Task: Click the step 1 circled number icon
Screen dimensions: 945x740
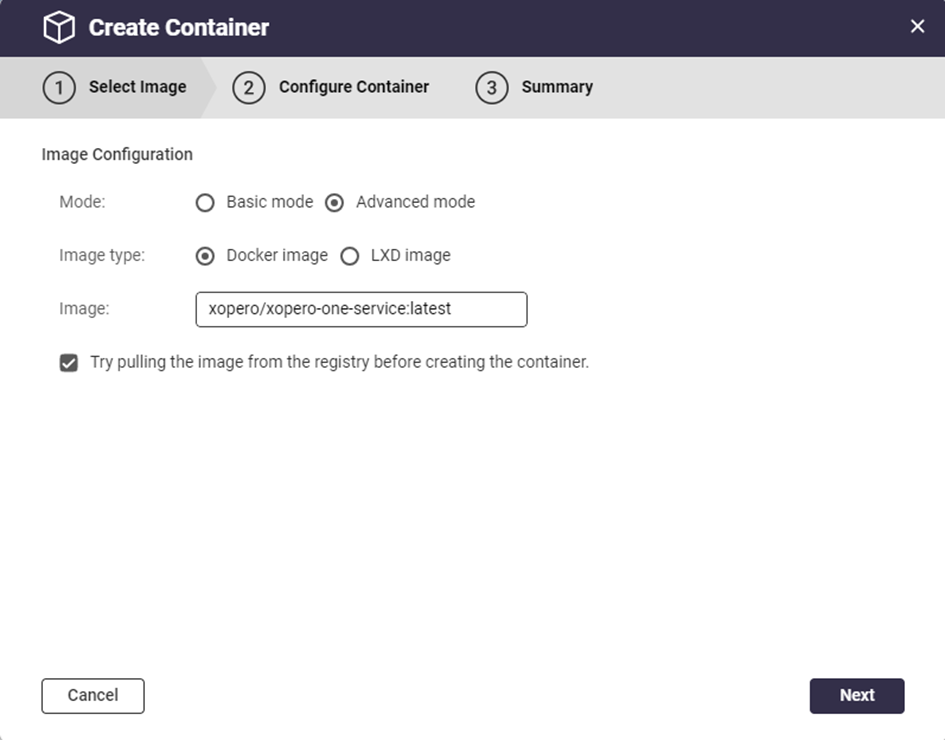Action: 59,87
